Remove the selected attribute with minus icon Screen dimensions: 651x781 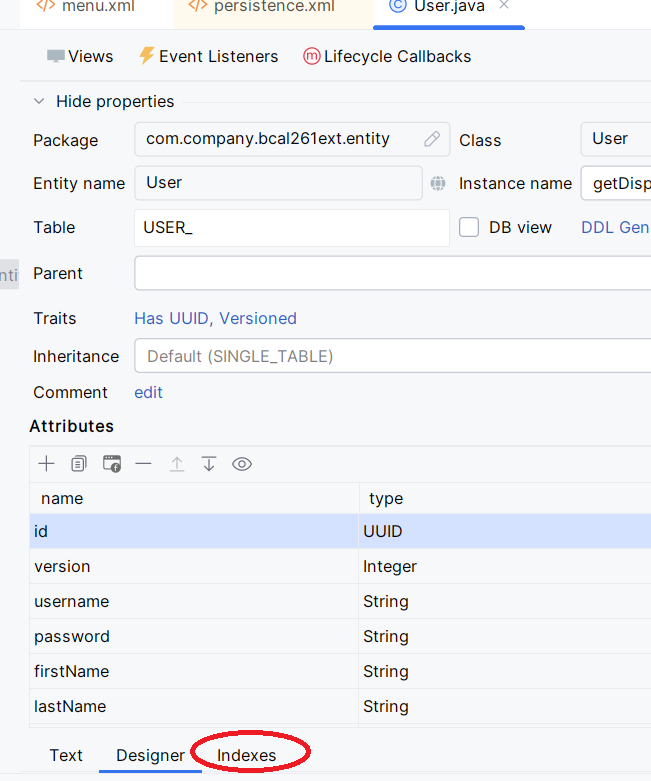coord(144,464)
